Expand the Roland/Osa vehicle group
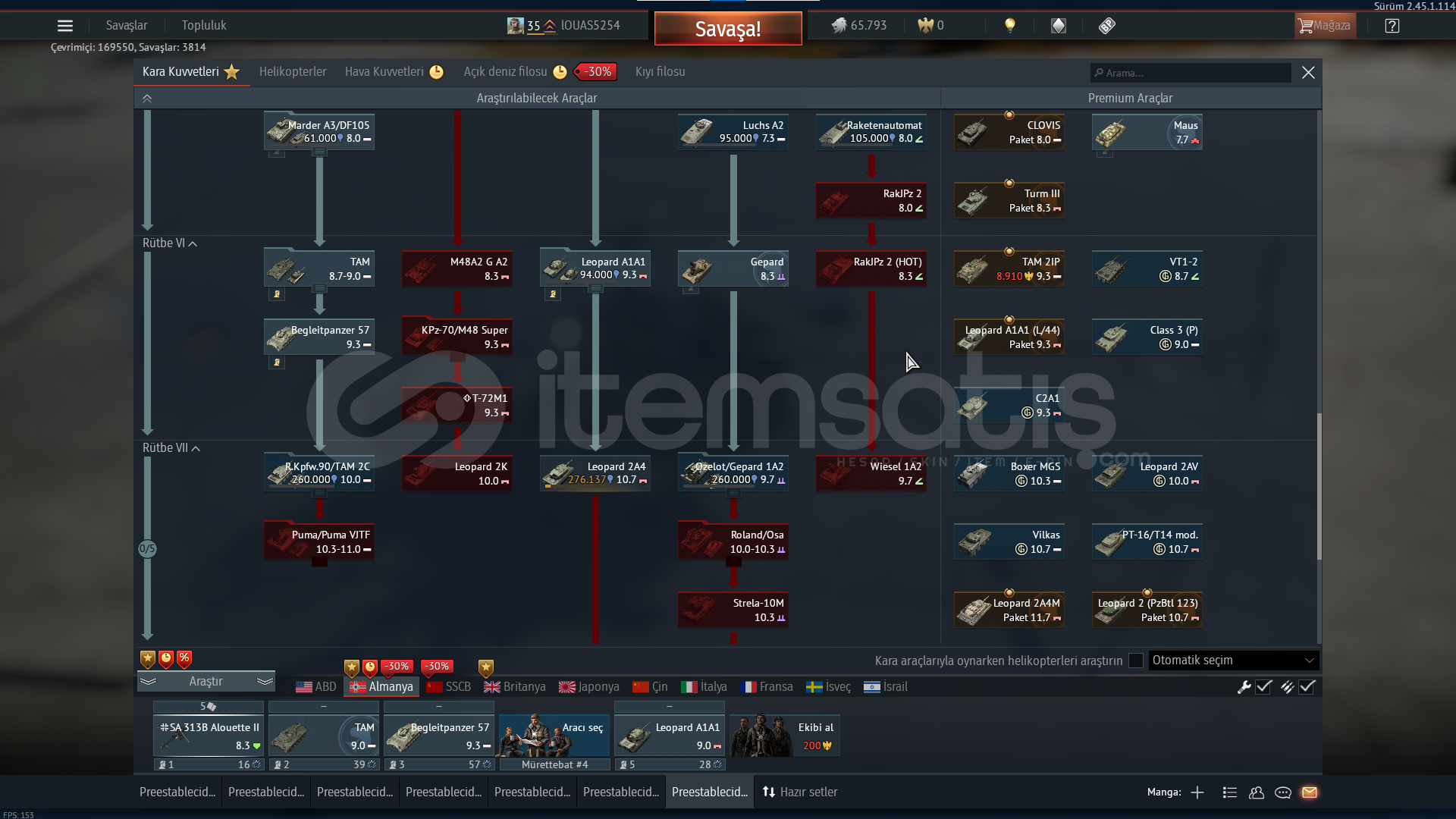The image size is (1456, 819). (733, 562)
